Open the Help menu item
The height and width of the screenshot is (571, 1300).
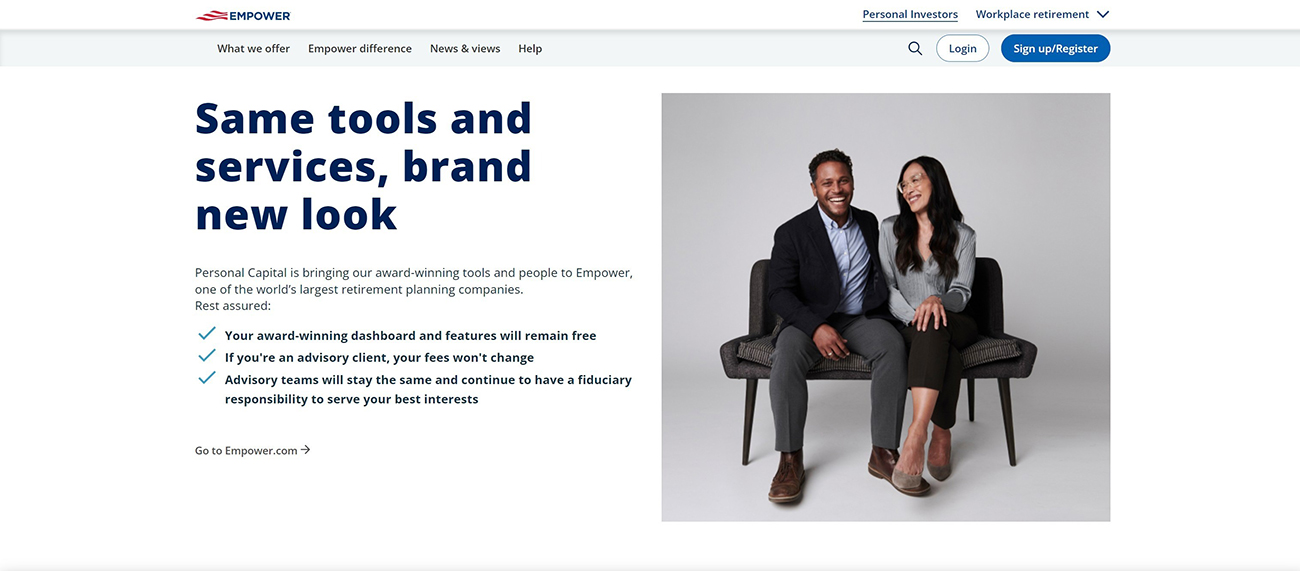click(x=530, y=48)
